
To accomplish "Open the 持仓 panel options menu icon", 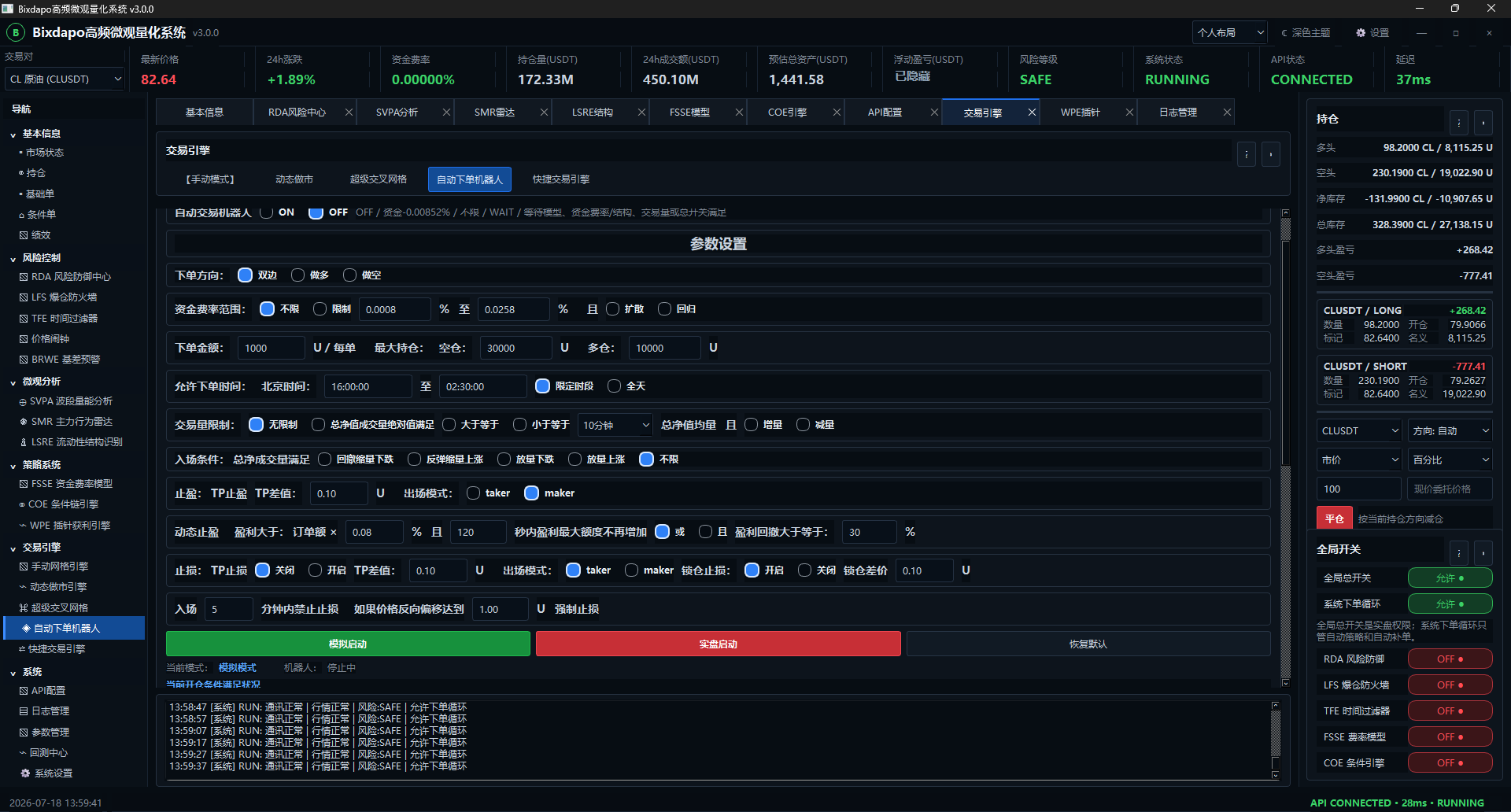I will tap(1459, 122).
